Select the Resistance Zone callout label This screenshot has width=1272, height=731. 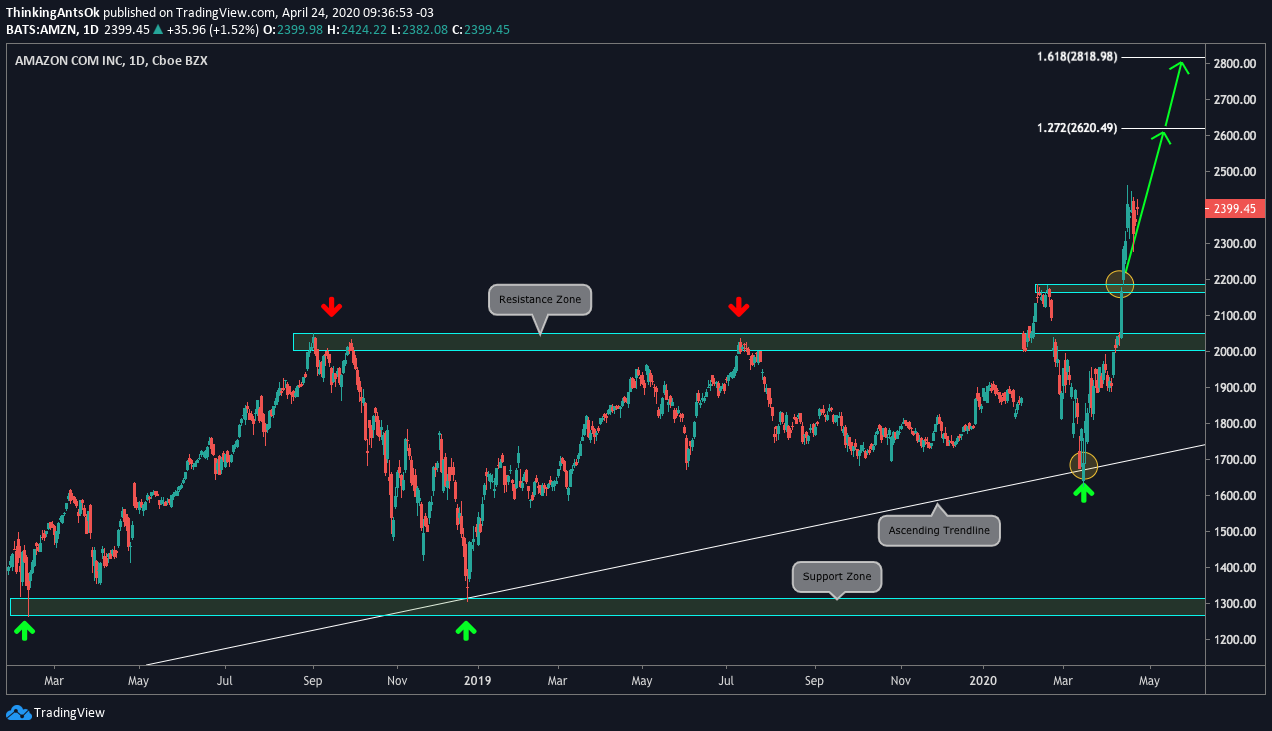540,299
